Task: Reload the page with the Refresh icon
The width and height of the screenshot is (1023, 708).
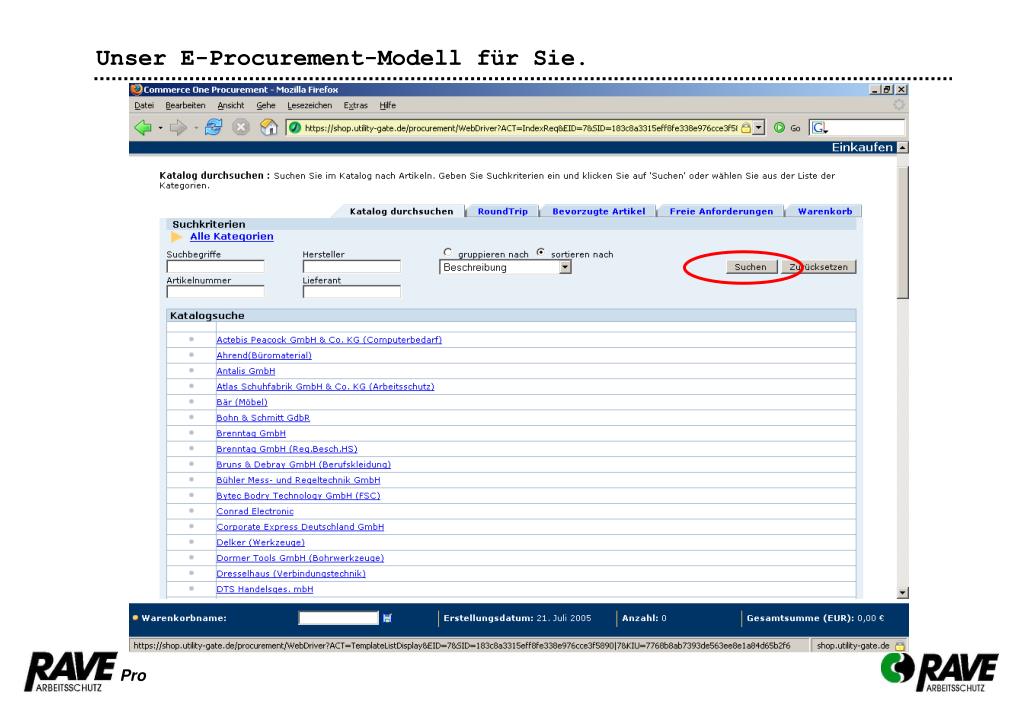Action: (x=213, y=128)
